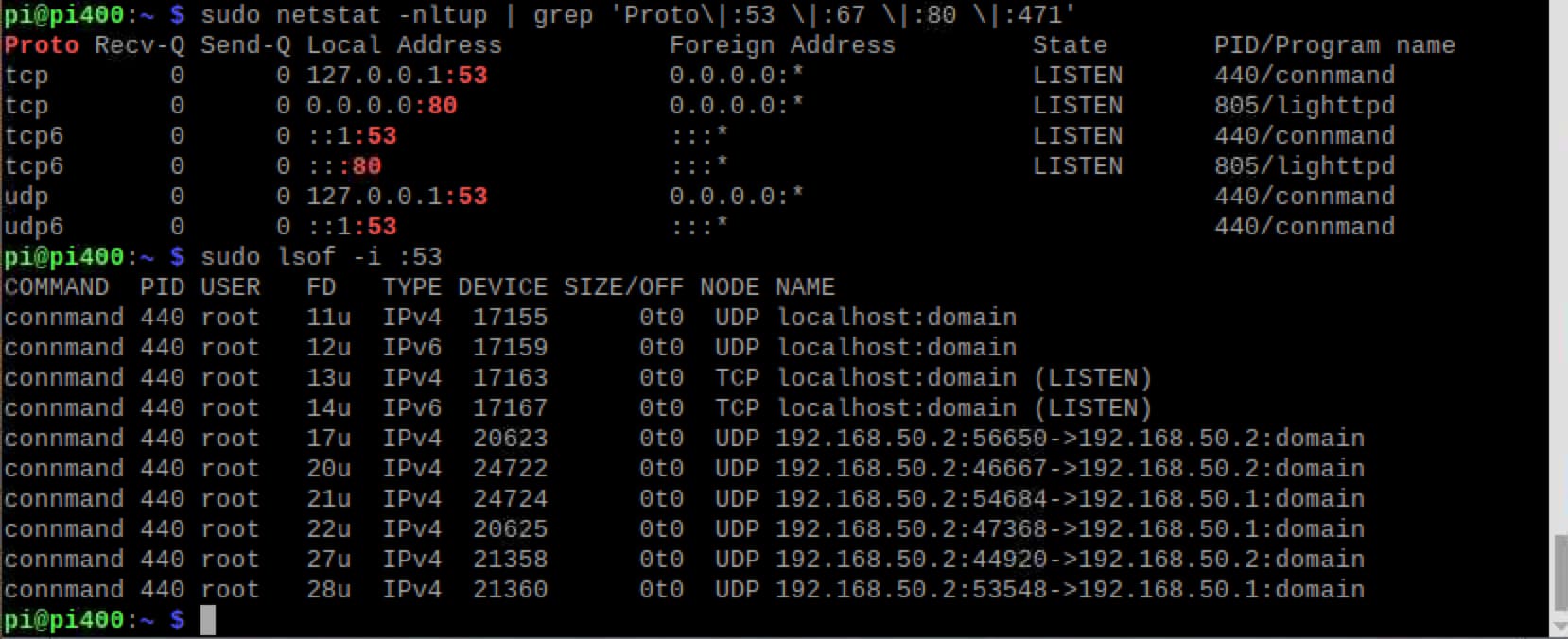Click the terminal scrollbar thumb
The height and width of the screenshot is (639, 1568).
1559,574
